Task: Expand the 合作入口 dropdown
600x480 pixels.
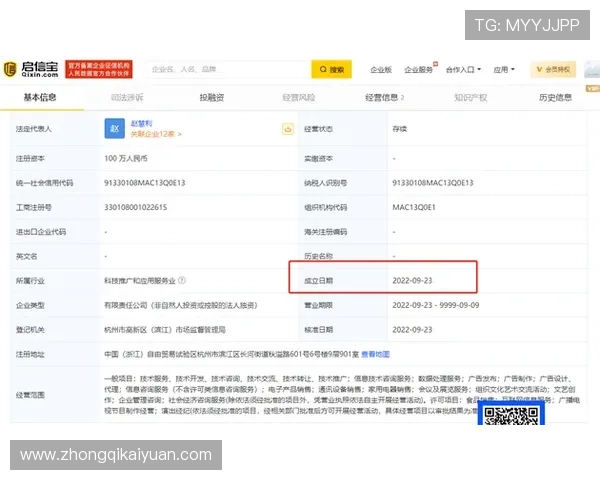Action: pos(463,70)
